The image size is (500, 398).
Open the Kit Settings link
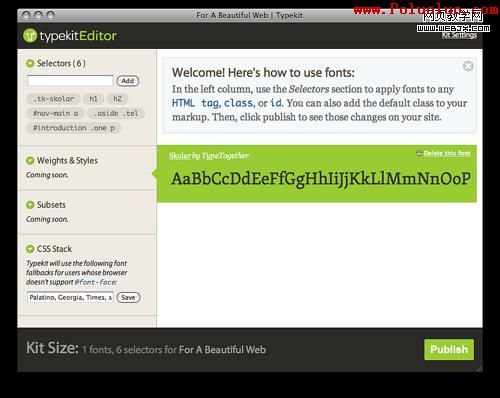pos(459,35)
